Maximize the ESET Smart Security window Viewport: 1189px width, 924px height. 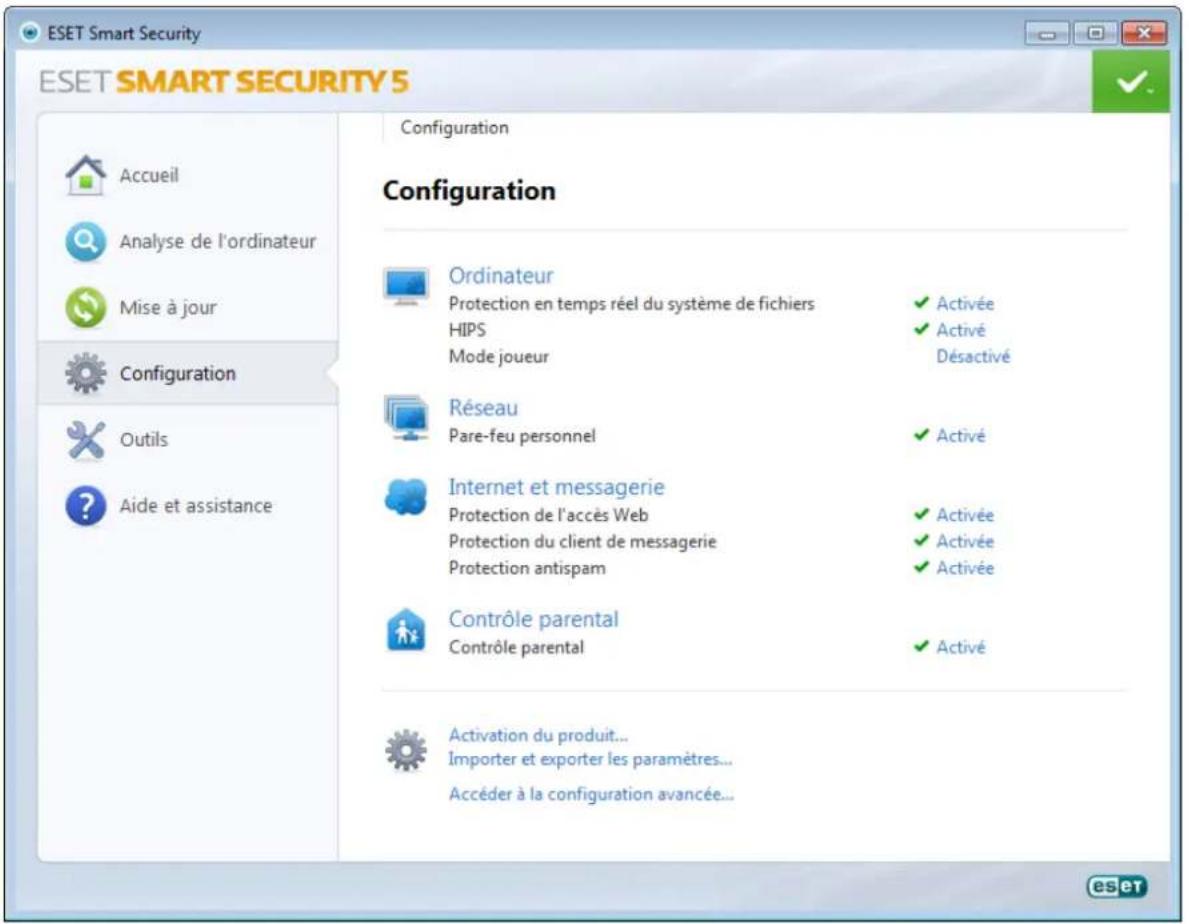pos(1095,33)
